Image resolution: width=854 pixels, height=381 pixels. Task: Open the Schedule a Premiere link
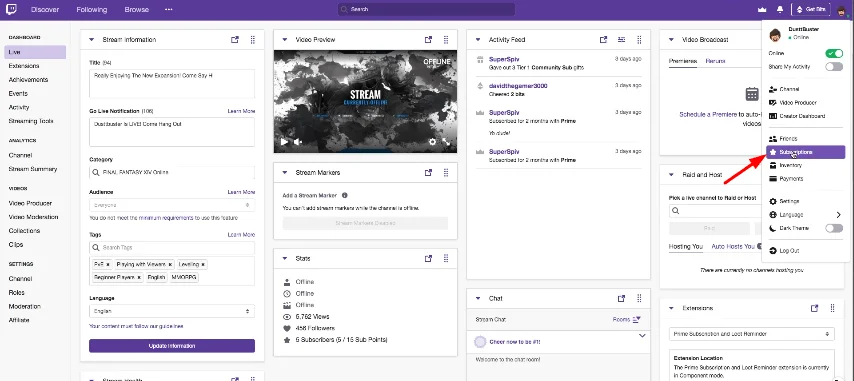[x=709, y=115]
